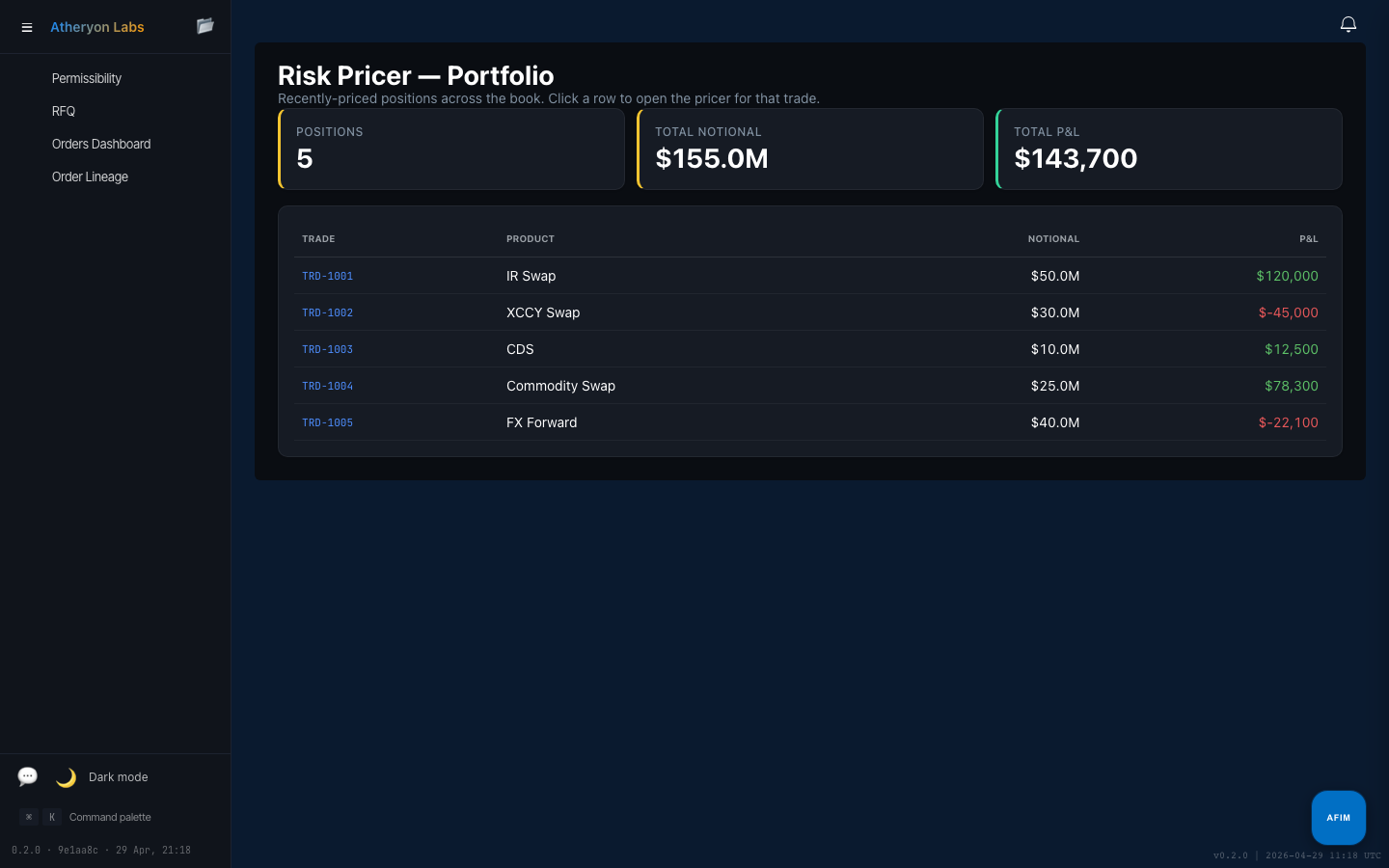Open trade TRD-1002 link
Viewport: 1389px width, 868px height.
(327, 312)
